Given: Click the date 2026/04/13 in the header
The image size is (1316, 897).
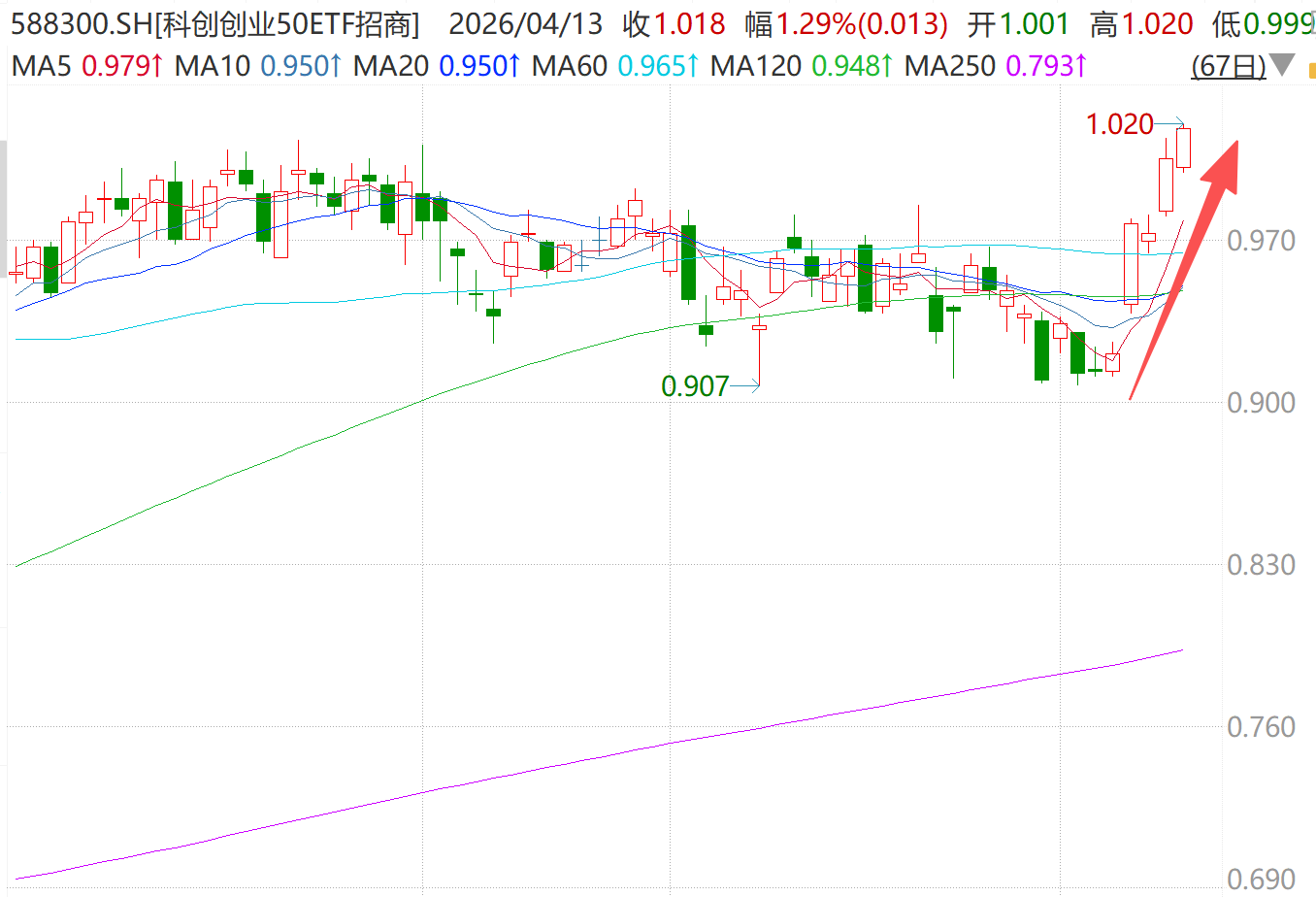Looking at the screenshot, I should point(525,24).
